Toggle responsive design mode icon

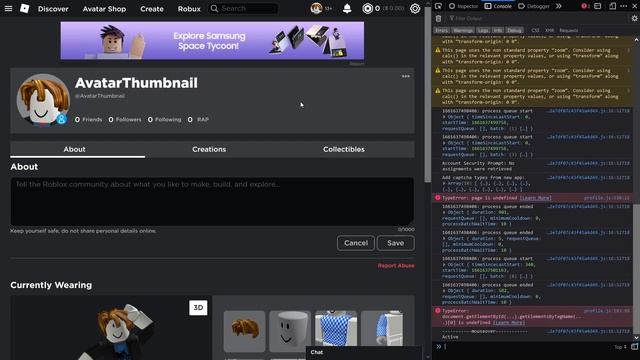coord(612,6)
